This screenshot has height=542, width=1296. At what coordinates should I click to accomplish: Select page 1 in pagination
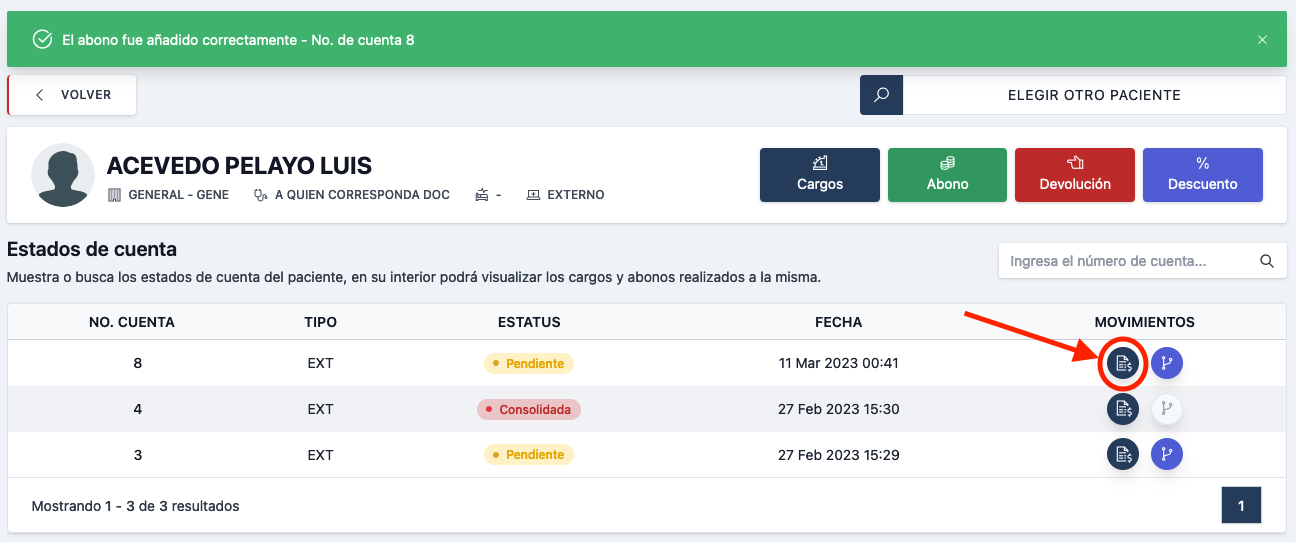pos(1241,506)
